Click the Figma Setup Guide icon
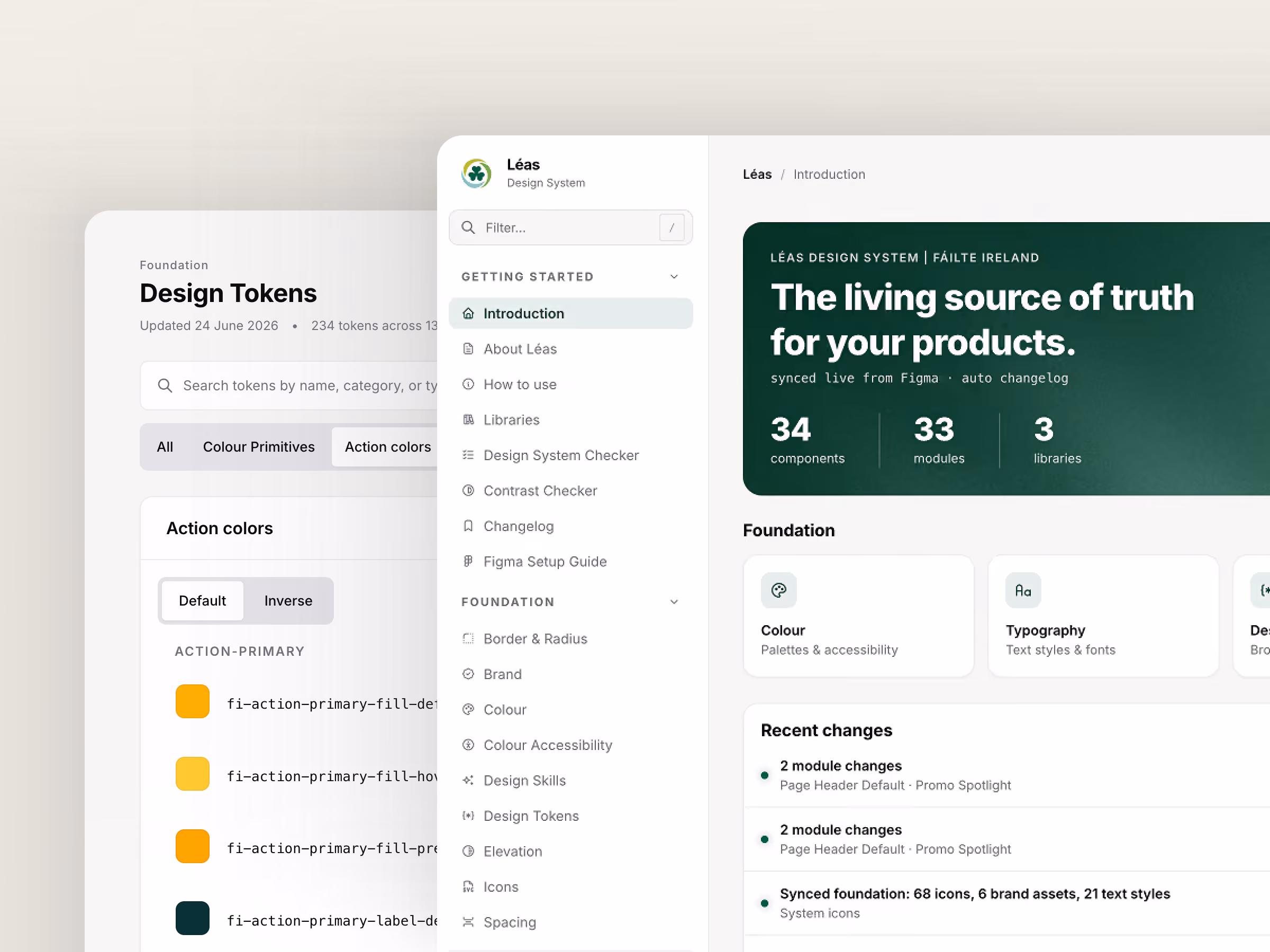The width and height of the screenshot is (1270, 952). [x=468, y=561]
